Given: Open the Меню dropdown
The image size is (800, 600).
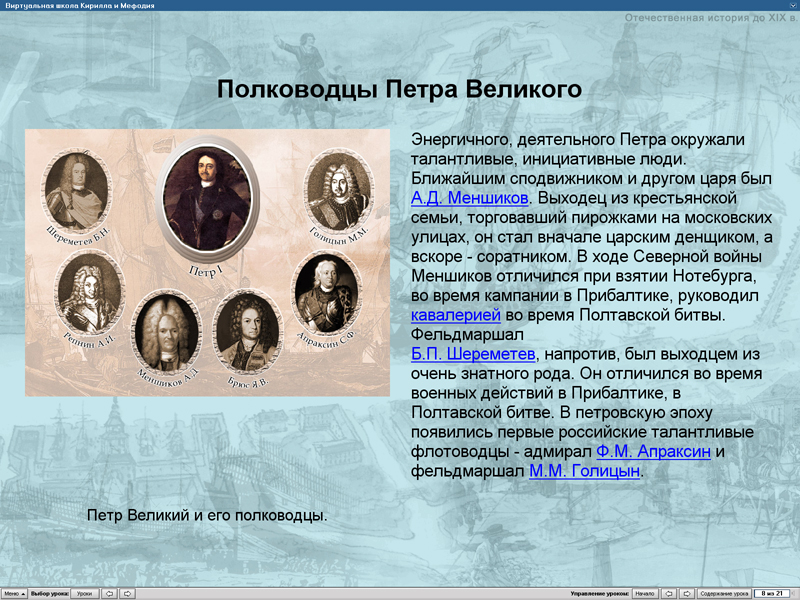Looking at the screenshot, I should coord(15,592).
